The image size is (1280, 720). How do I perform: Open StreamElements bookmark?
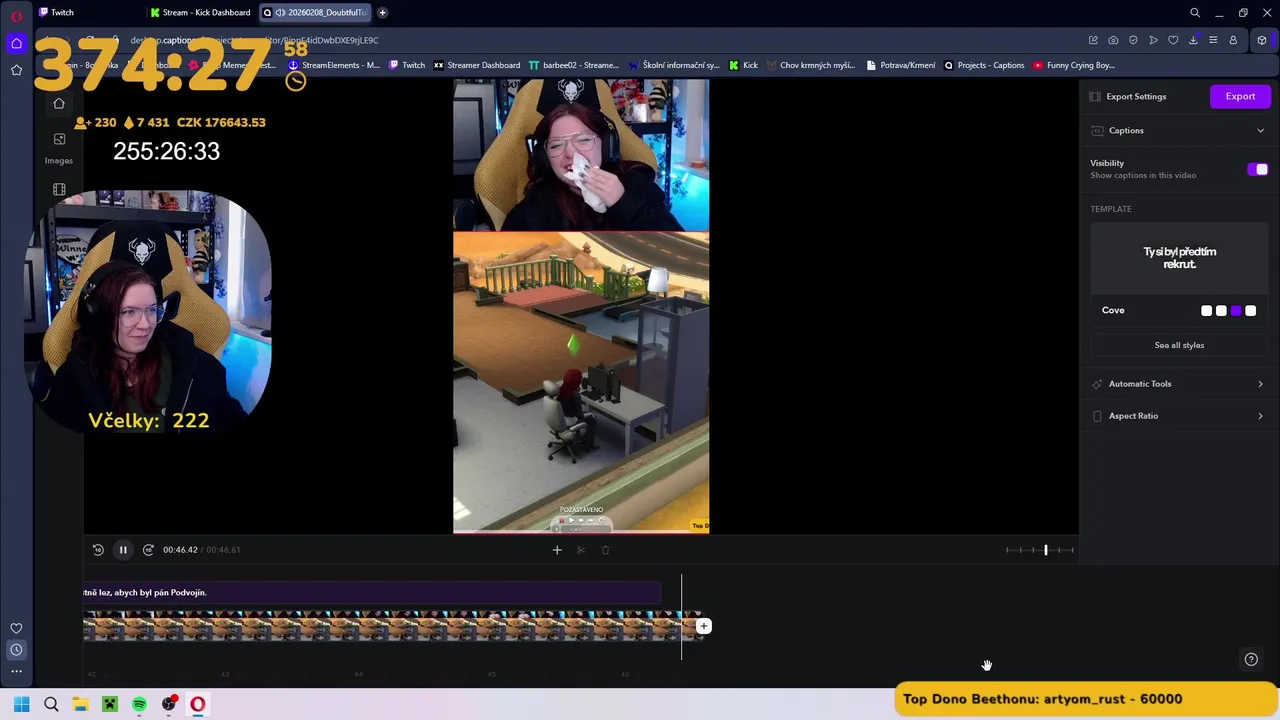pyautogui.click(x=334, y=65)
